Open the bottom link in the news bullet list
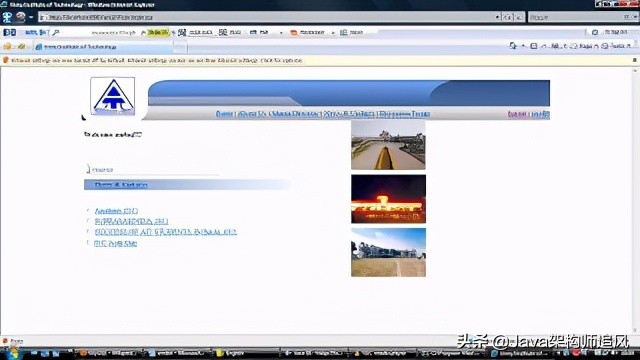Screen dimensions: 640x360 coord(116,244)
